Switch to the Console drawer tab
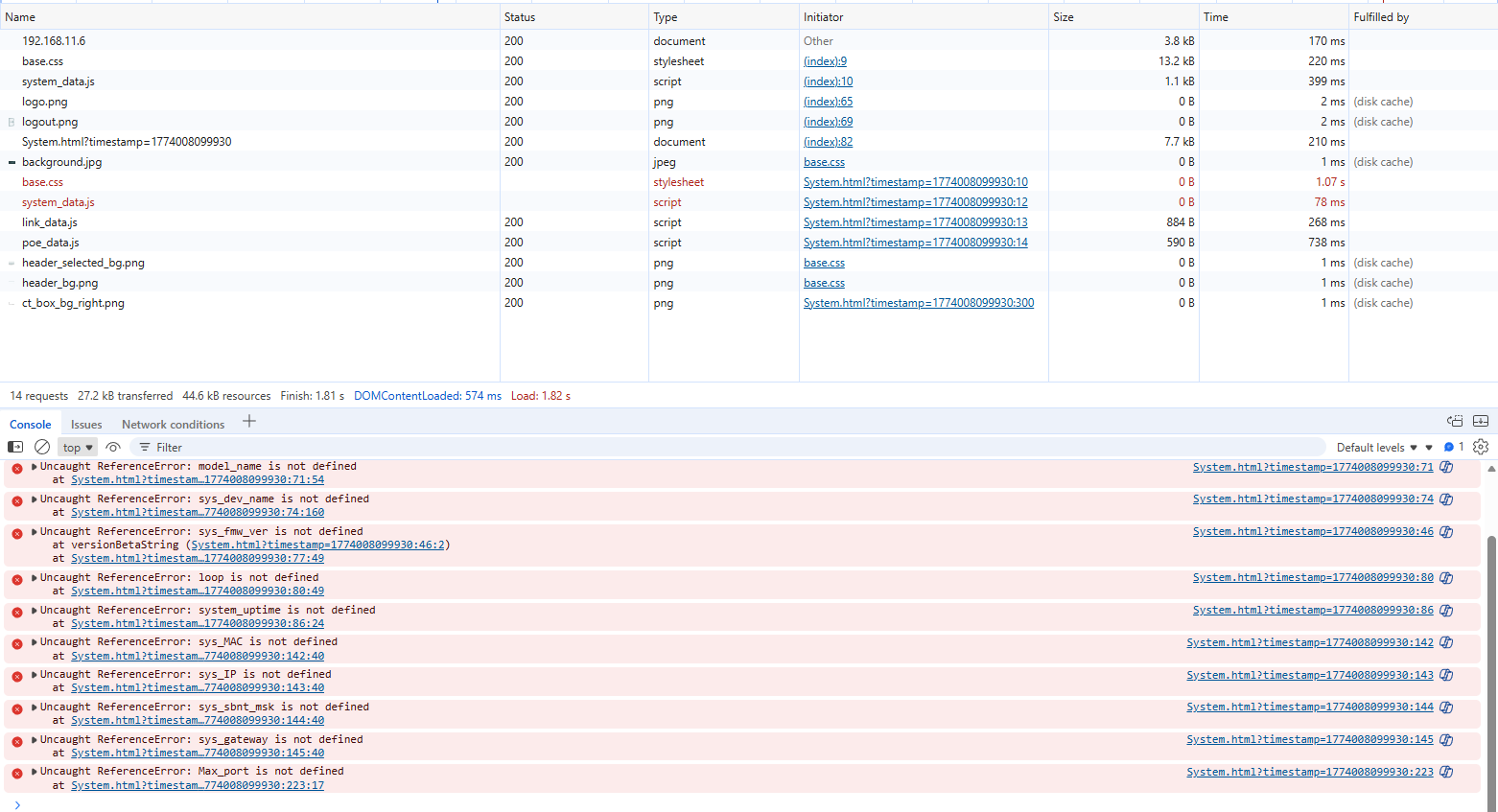Screen dimensions: 1498x812 (31, 424)
